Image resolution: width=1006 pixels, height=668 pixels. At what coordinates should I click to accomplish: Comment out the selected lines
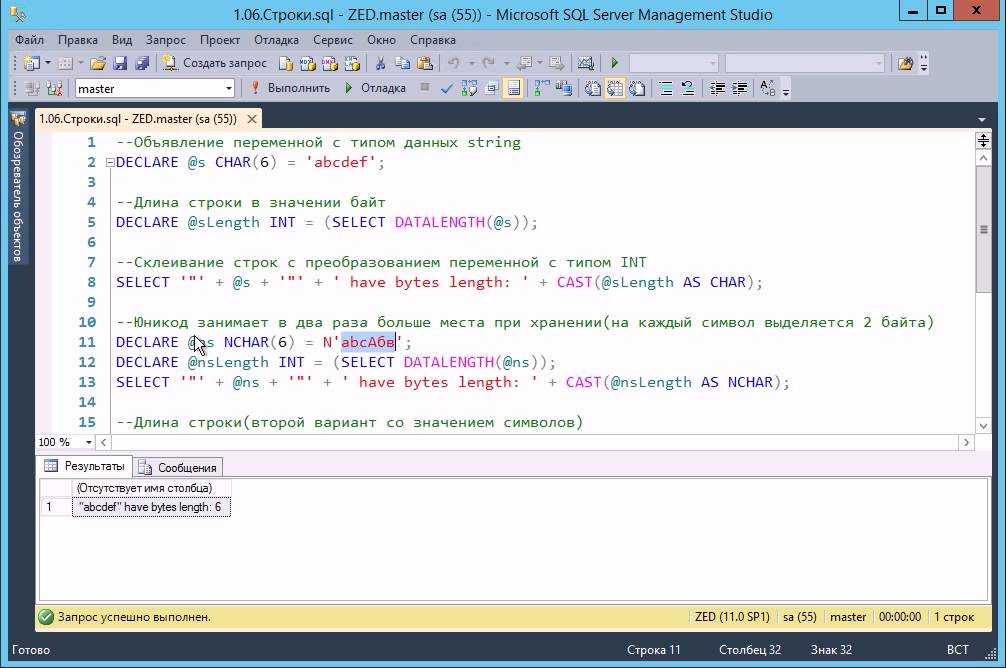pyautogui.click(x=666, y=88)
